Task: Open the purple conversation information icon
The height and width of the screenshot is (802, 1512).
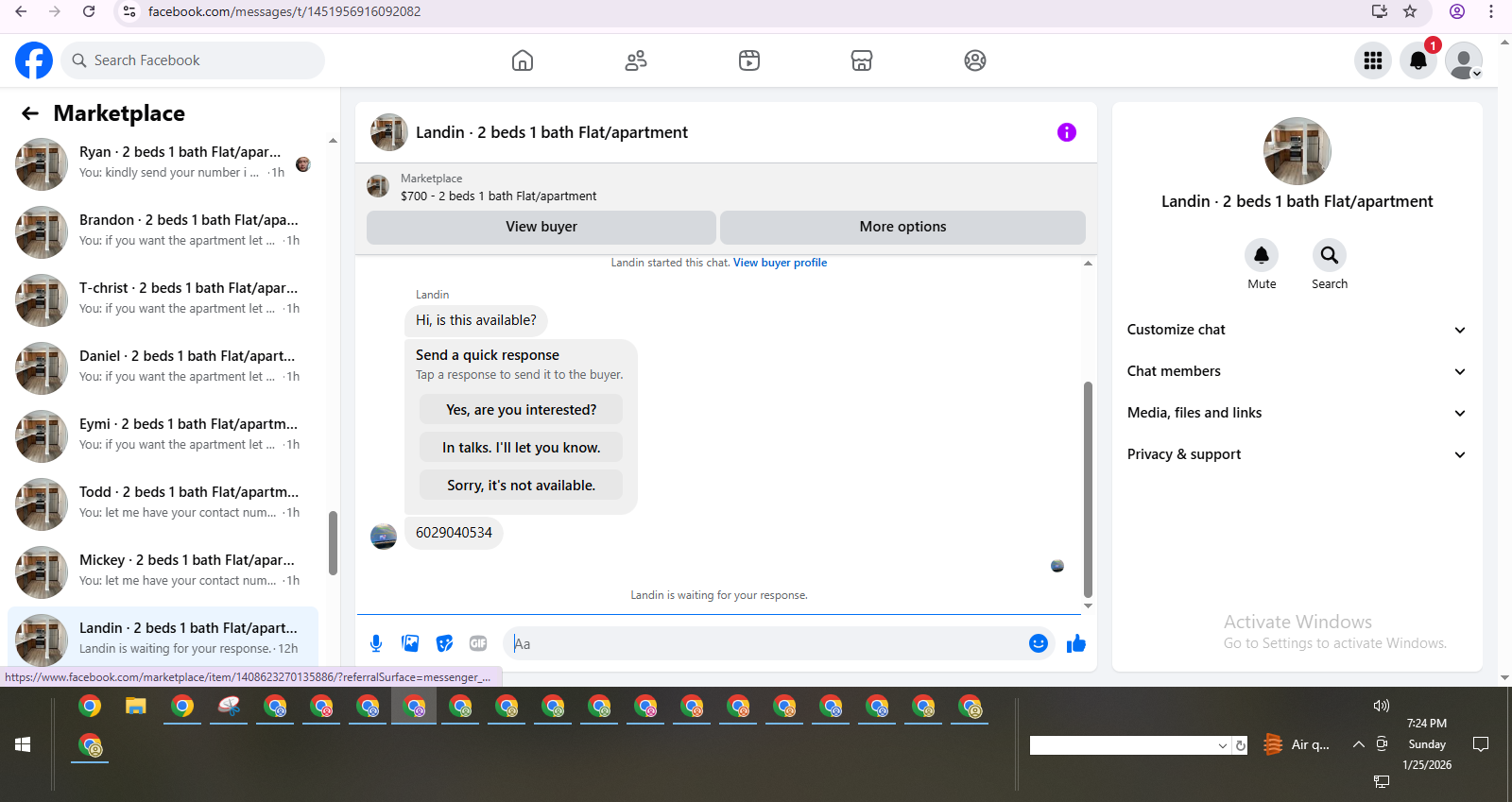Action: point(1067,132)
